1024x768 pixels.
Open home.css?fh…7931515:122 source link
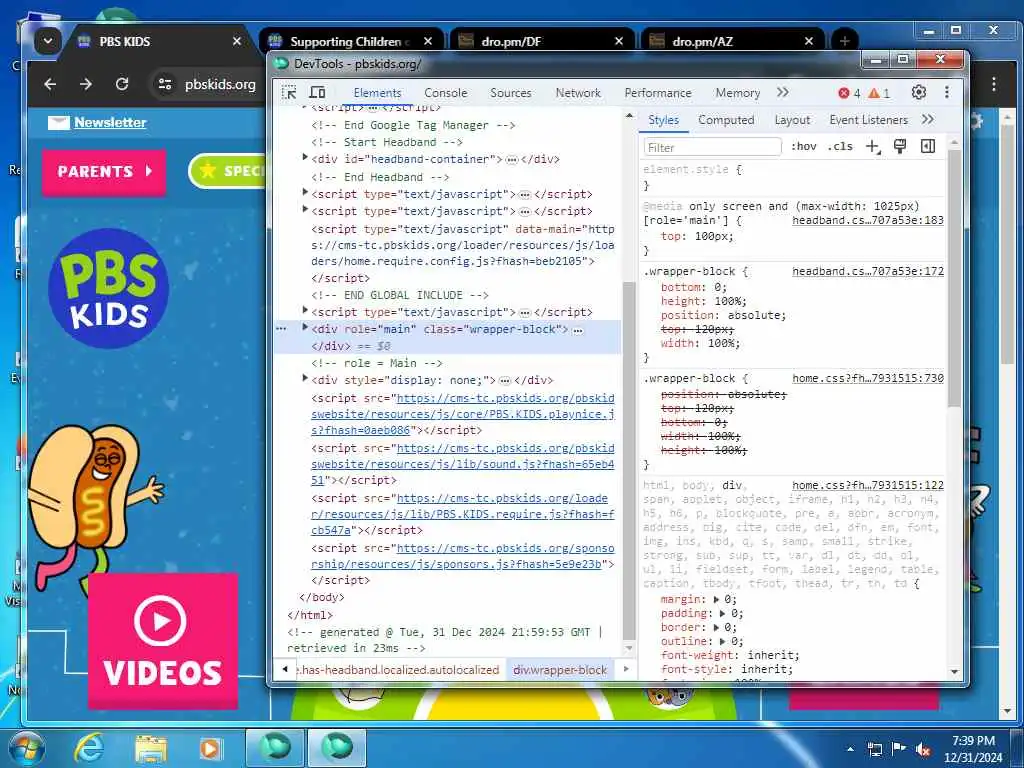tap(868, 485)
